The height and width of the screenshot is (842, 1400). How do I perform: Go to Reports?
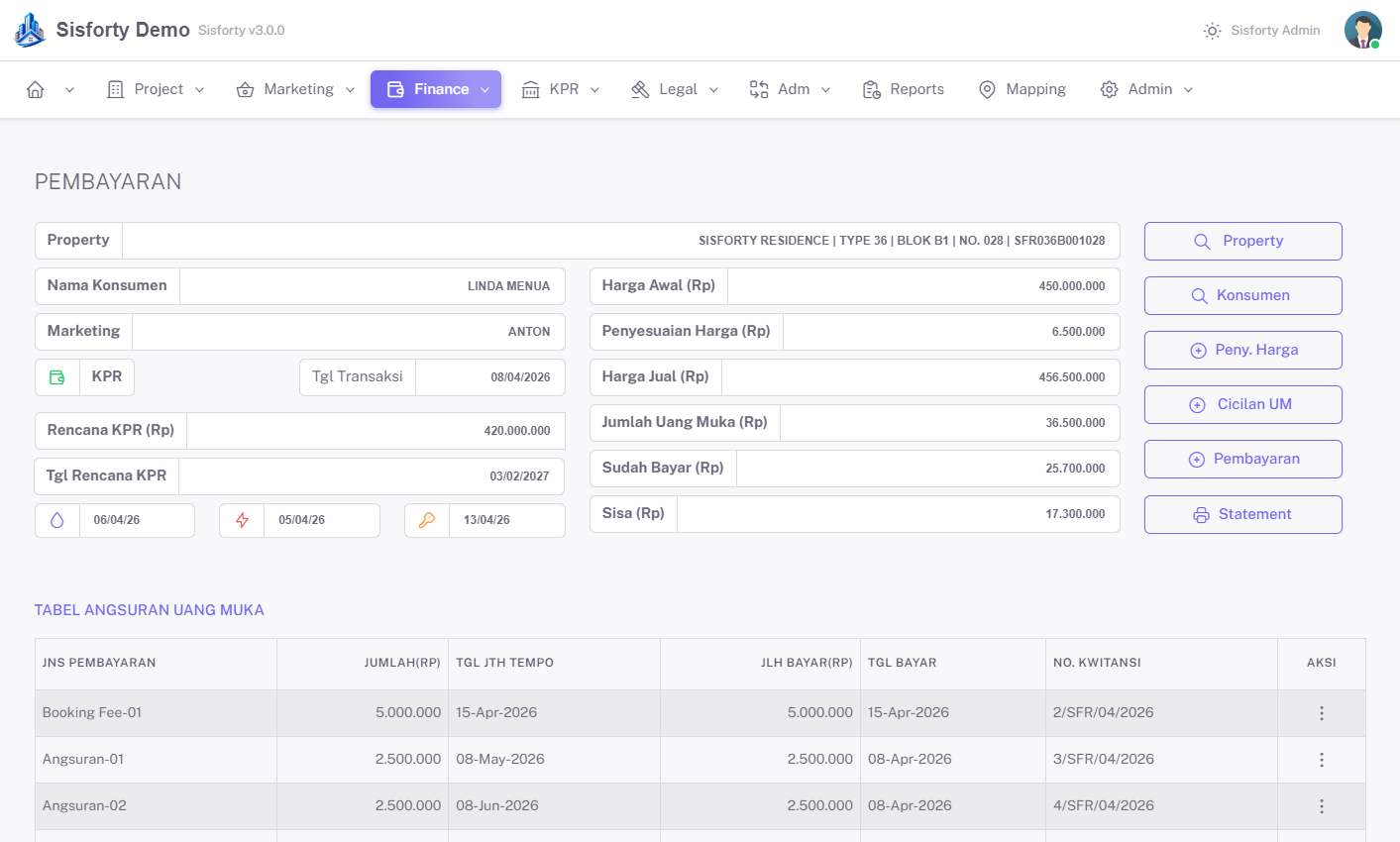click(904, 89)
